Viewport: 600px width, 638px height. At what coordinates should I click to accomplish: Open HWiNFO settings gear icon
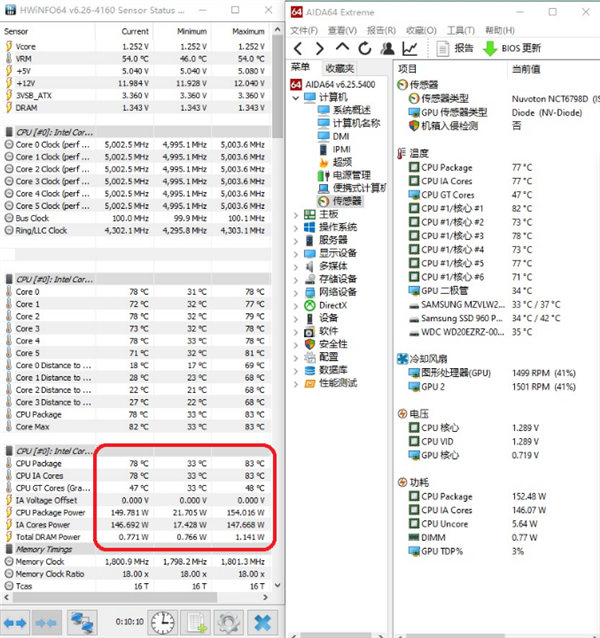(x=229, y=623)
